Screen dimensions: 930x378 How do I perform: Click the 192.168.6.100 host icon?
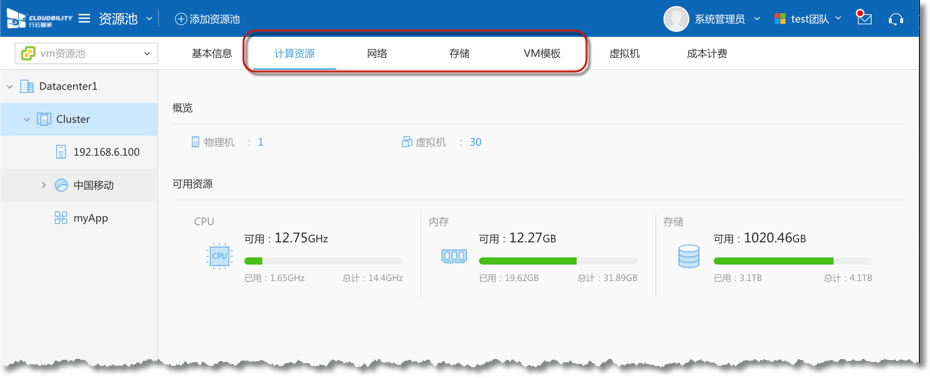pyautogui.click(x=61, y=152)
